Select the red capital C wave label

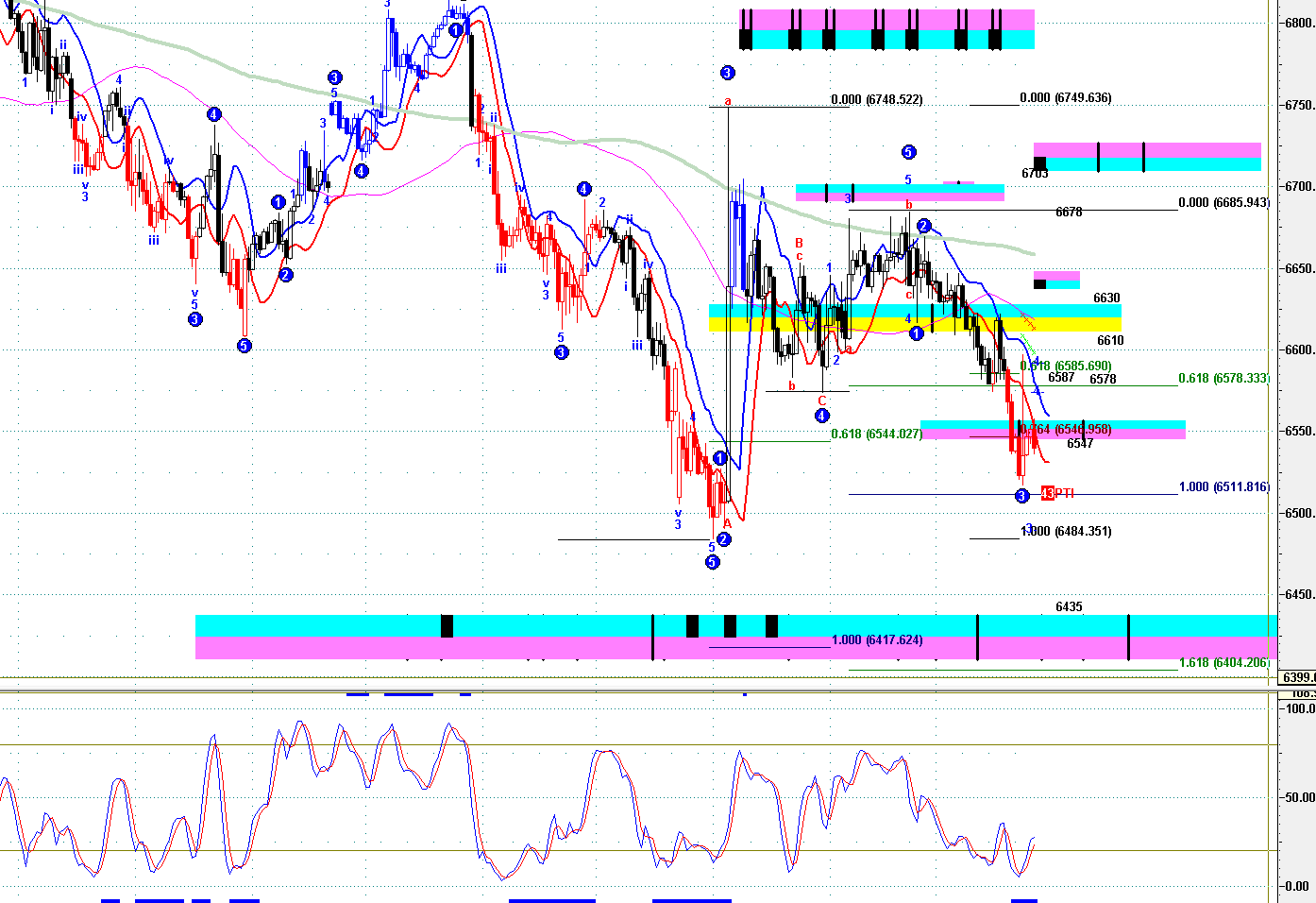[822, 400]
